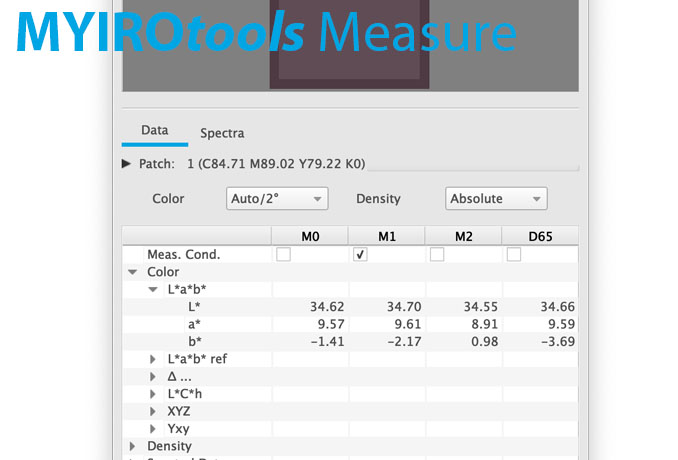The height and width of the screenshot is (460, 678).
Task: Select the D65 column header
Action: (540, 236)
